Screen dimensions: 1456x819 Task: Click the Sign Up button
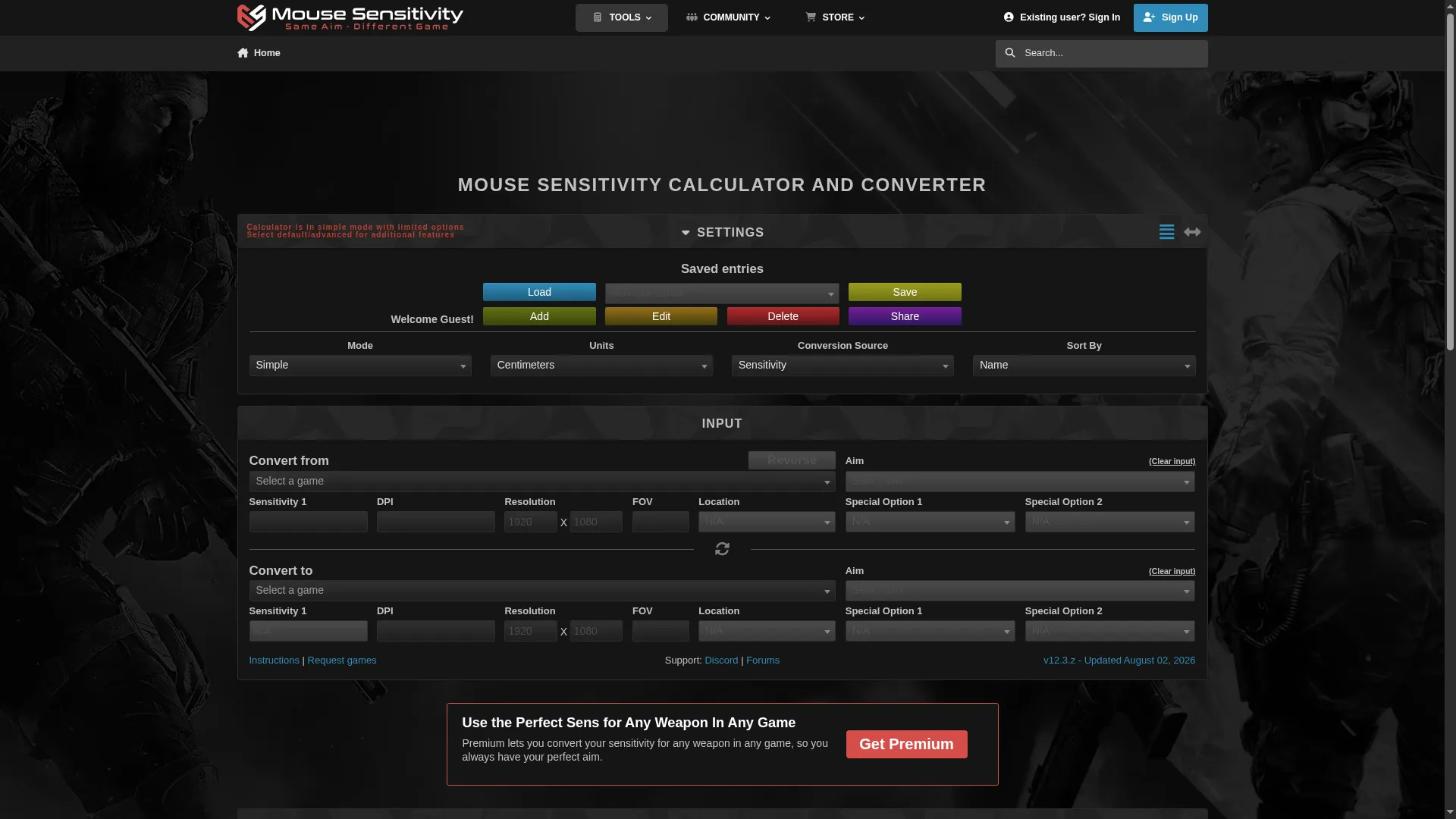click(x=1170, y=17)
